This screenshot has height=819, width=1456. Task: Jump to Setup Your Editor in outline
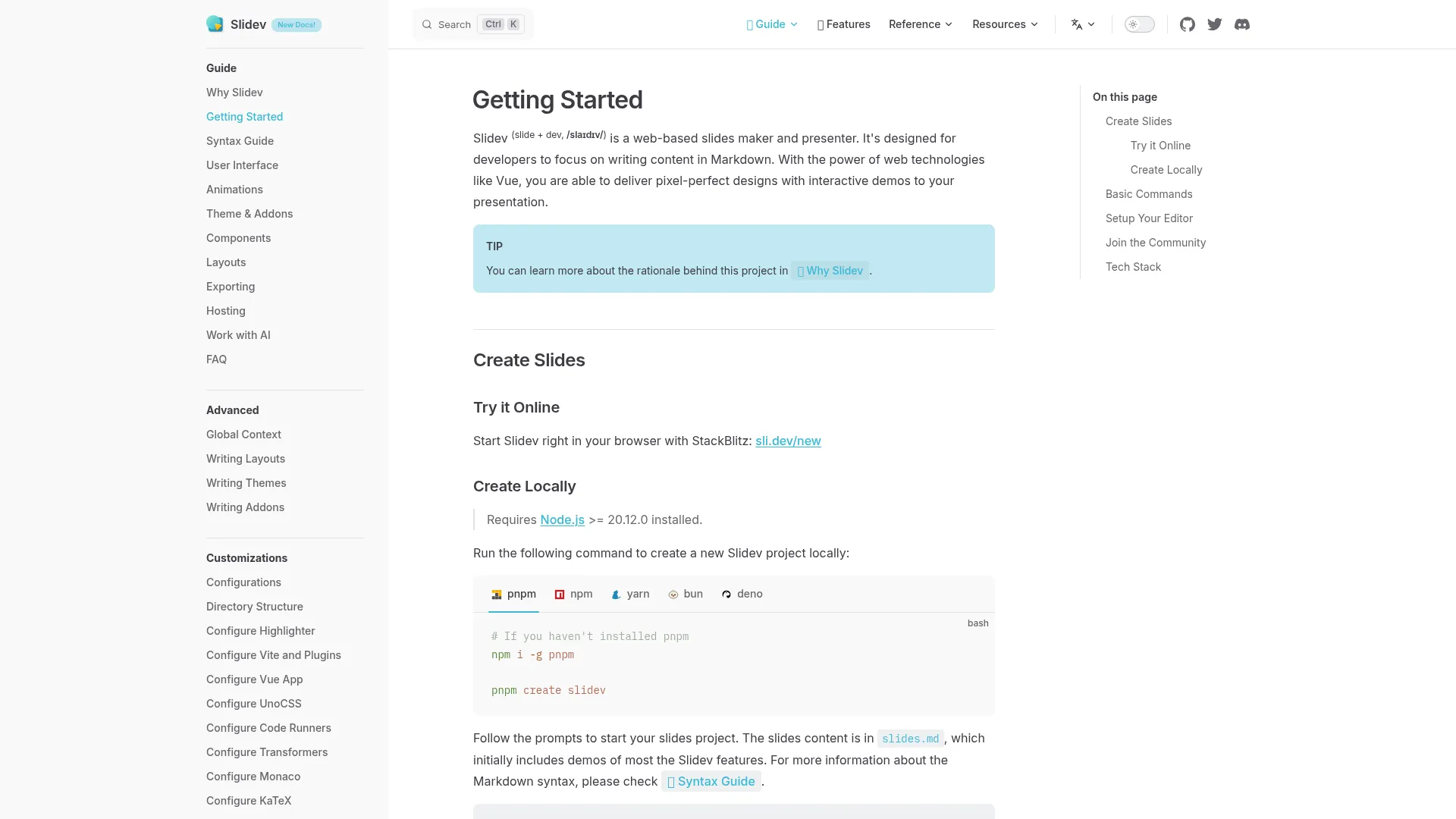(1149, 218)
